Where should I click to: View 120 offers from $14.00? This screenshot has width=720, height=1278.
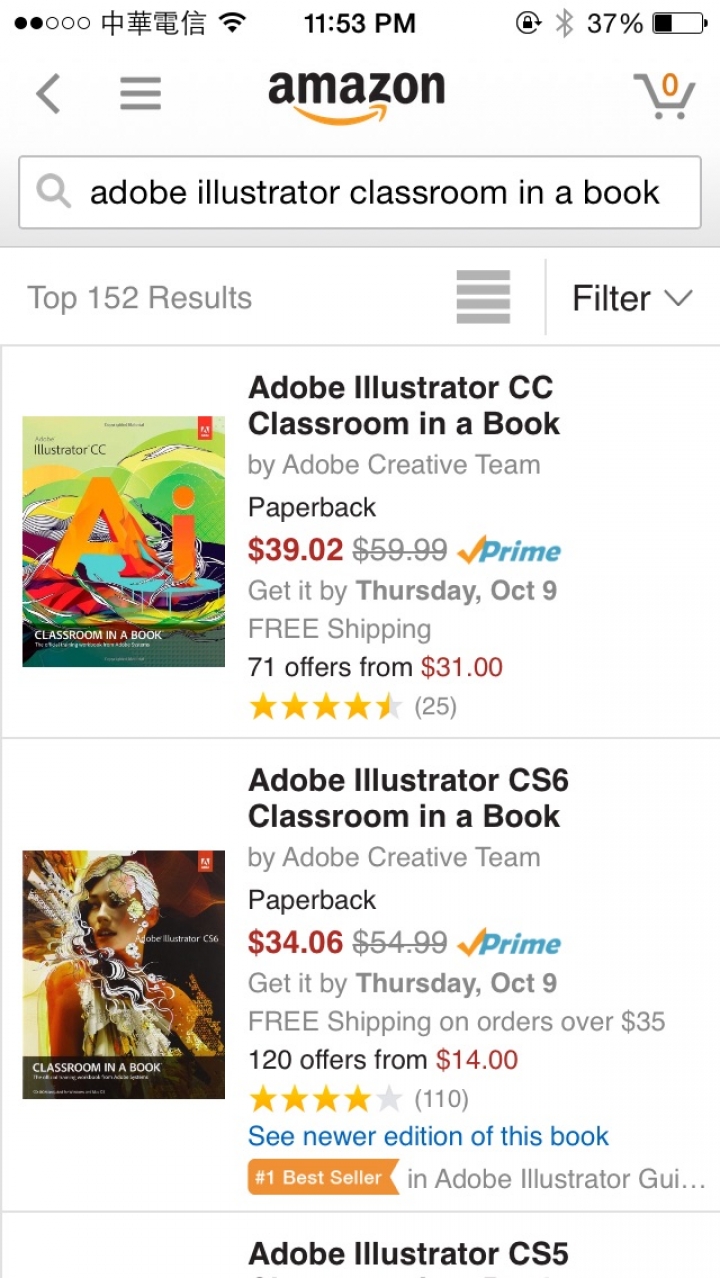pyautogui.click(x=383, y=1060)
